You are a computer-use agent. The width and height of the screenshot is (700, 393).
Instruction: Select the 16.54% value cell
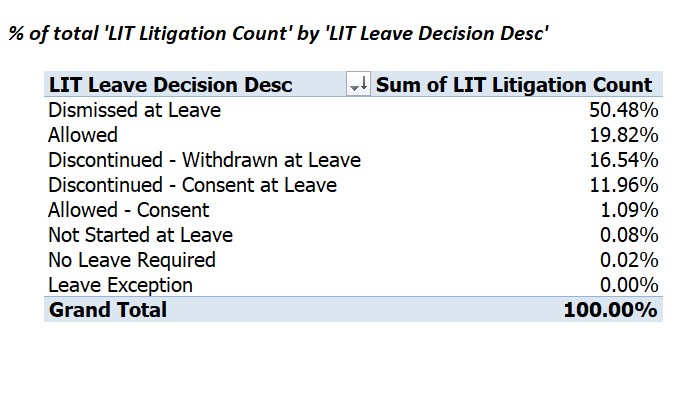tap(624, 160)
